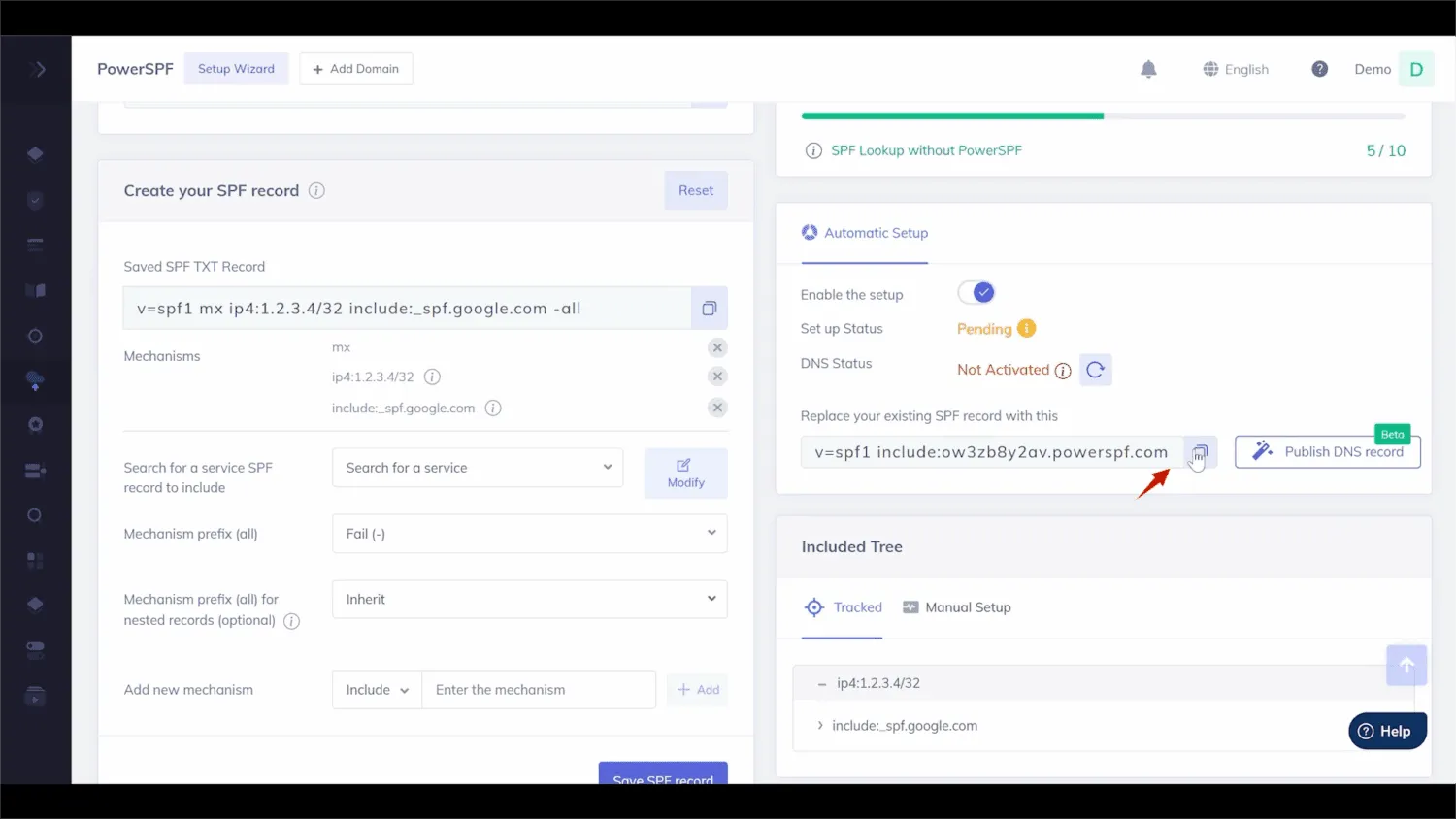The height and width of the screenshot is (819, 1456).
Task: Show info beside Not Activated status
Action: (x=1063, y=371)
